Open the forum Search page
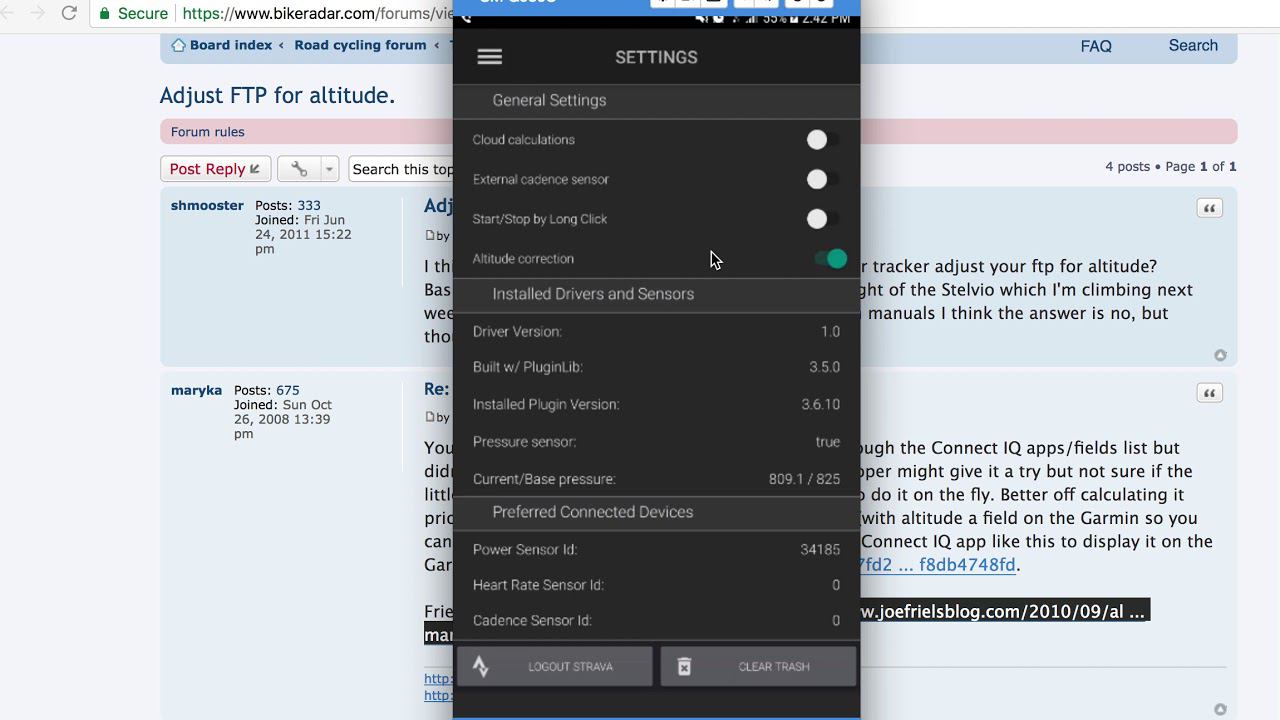The image size is (1280, 720). [x=1193, y=45]
